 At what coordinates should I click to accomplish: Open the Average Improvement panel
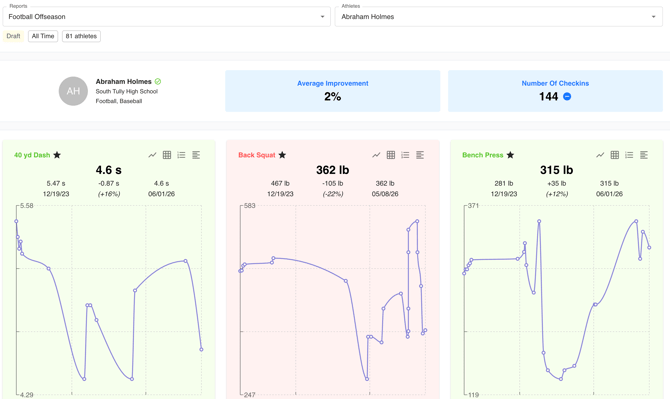(332, 91)
